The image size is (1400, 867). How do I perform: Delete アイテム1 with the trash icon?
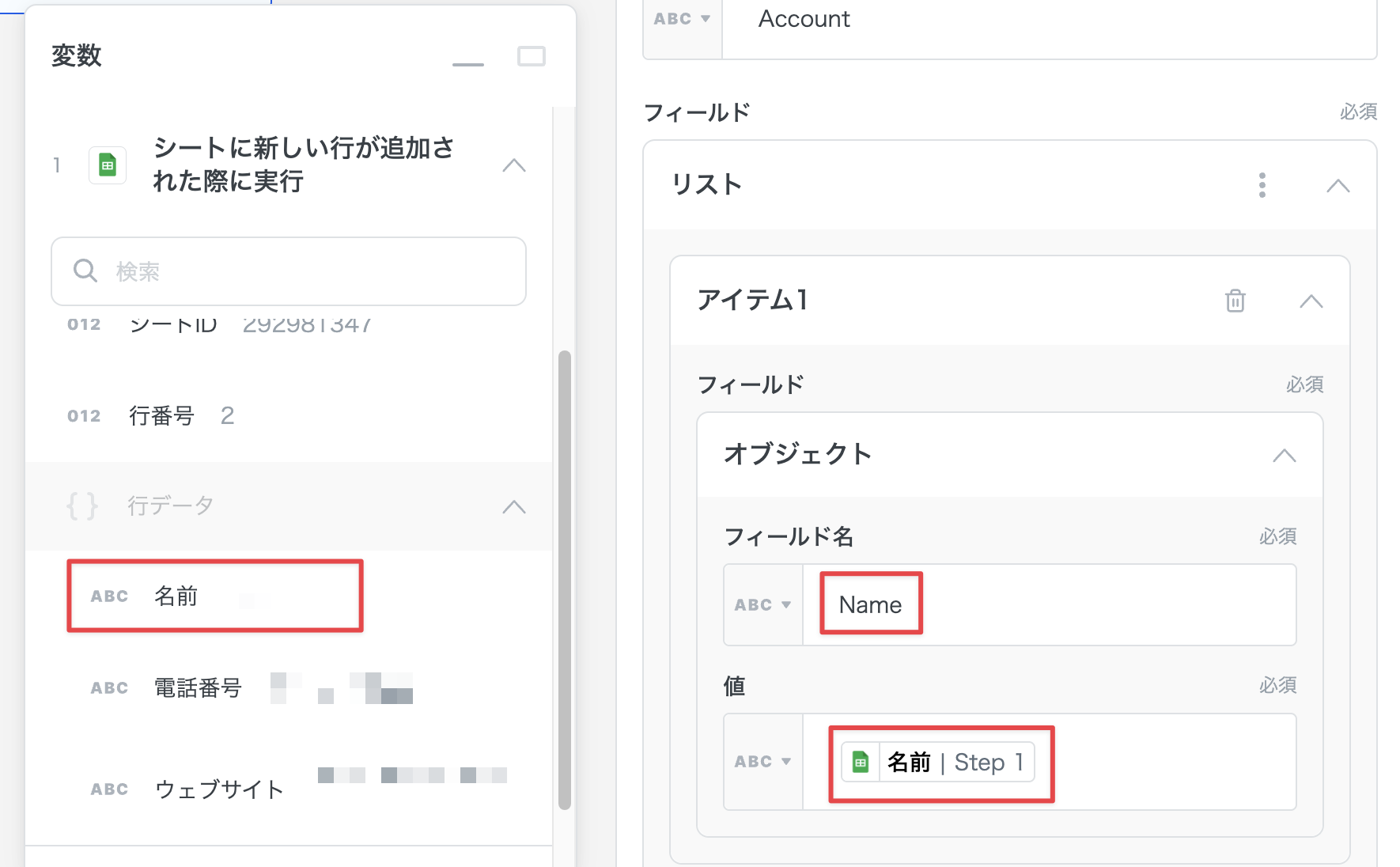(x=1235, y=301)
